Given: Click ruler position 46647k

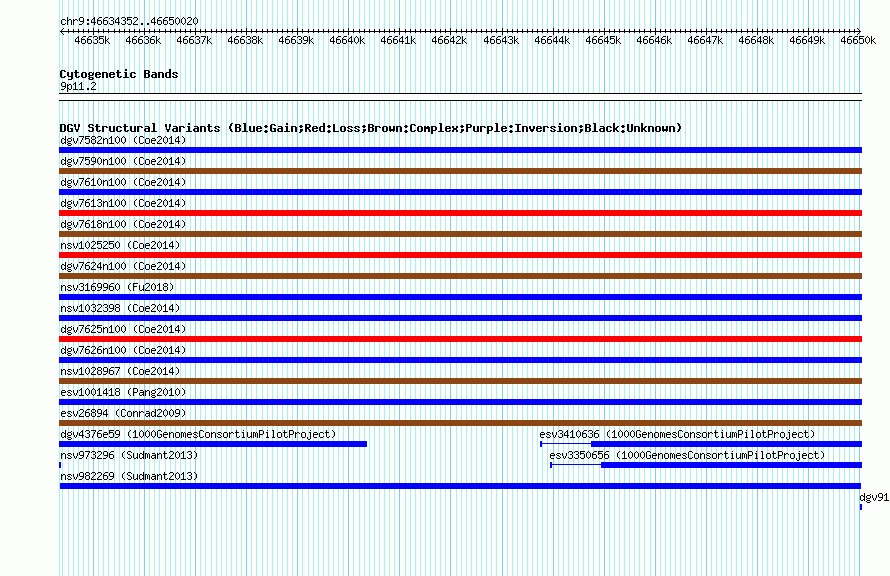Looking at the screenshot, I should pyautogui.click(x=706, y=40).
